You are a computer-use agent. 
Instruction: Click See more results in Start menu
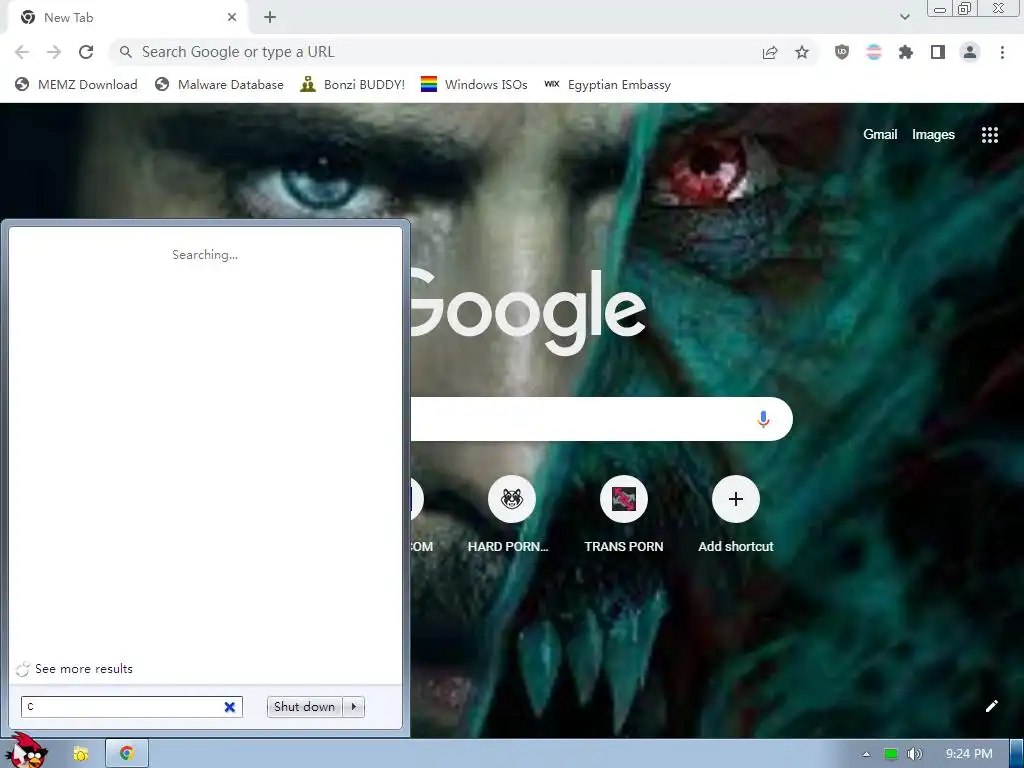point(84,669)
